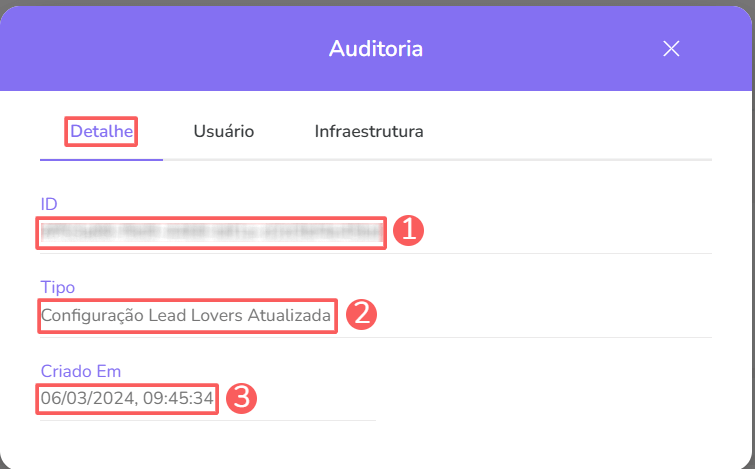Click the gray tab divider right of Infraestrutura
The width and height of the screenshot is (755, 469).
pos(570,159)
